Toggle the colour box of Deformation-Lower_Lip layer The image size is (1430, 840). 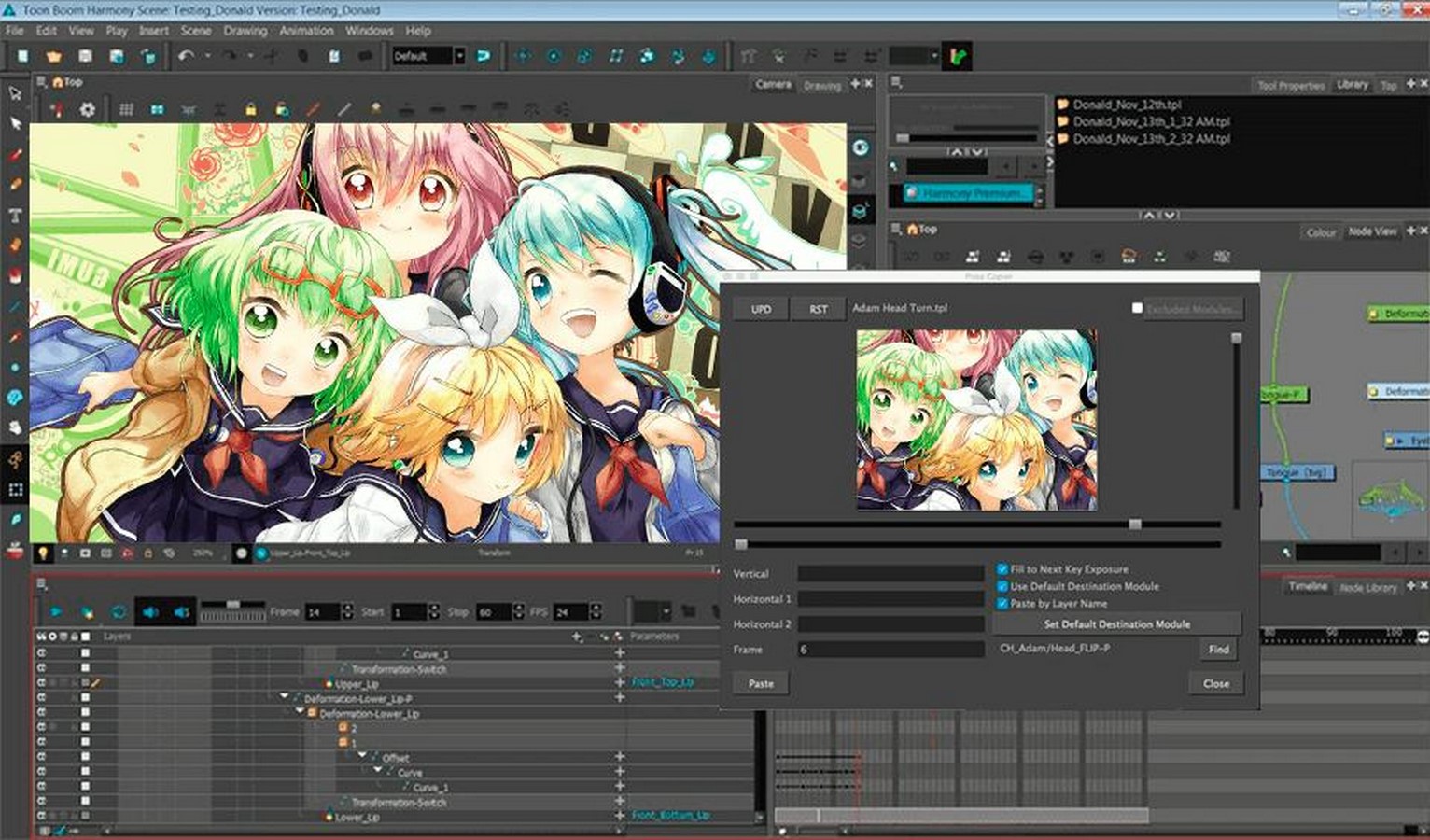tap(86, 713)
